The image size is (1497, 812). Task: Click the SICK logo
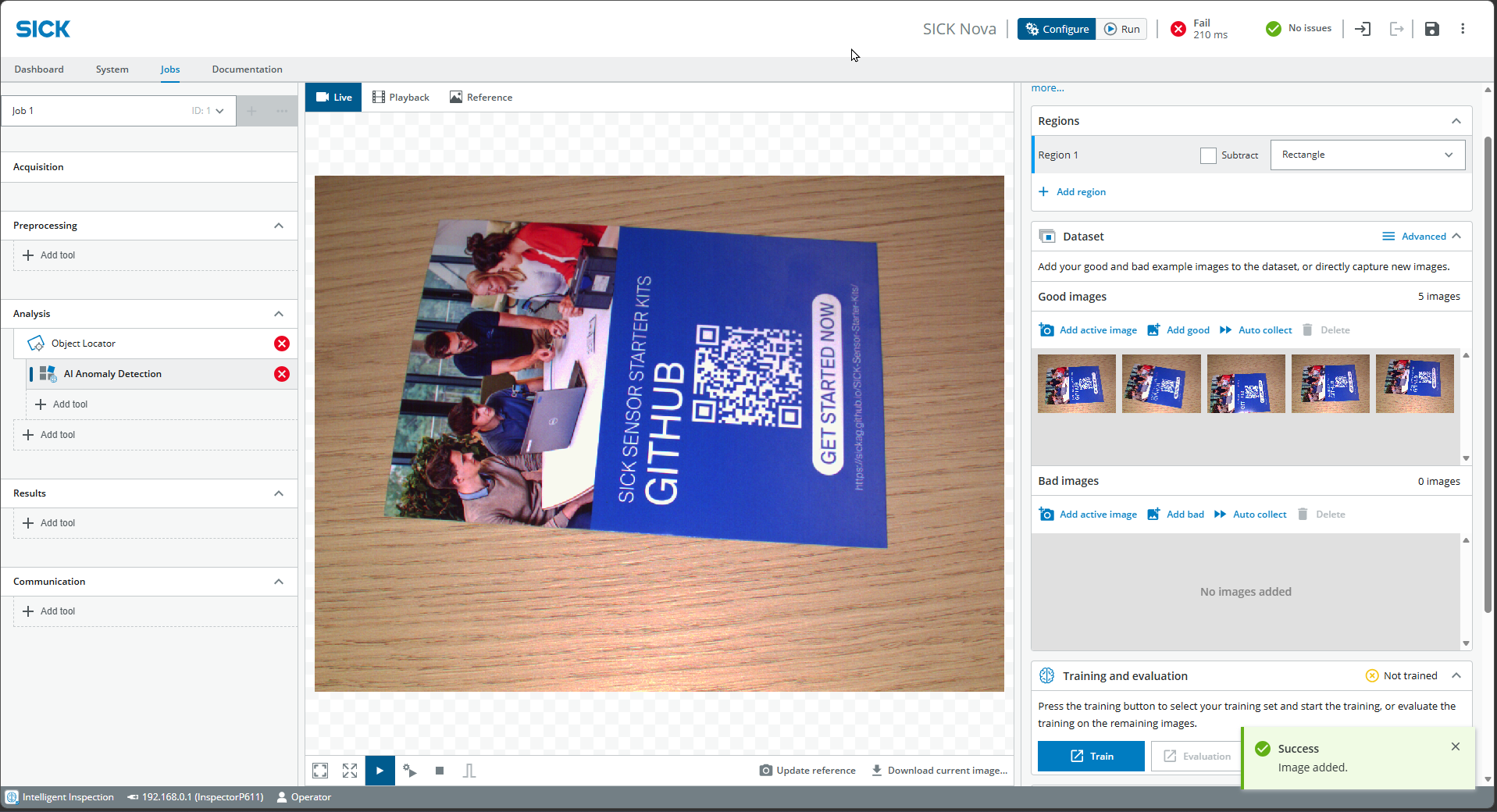43,29
